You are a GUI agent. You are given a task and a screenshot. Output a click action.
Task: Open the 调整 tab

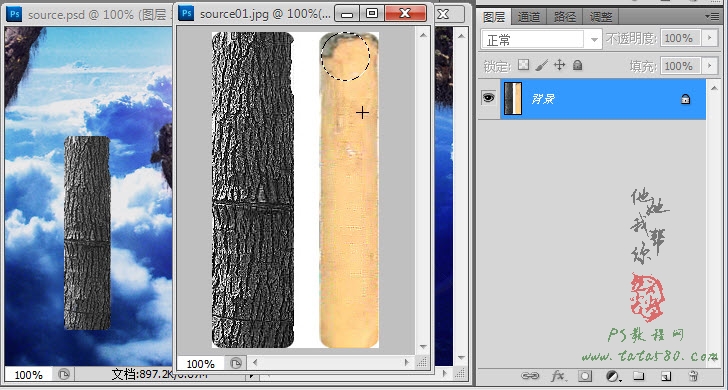601,17
